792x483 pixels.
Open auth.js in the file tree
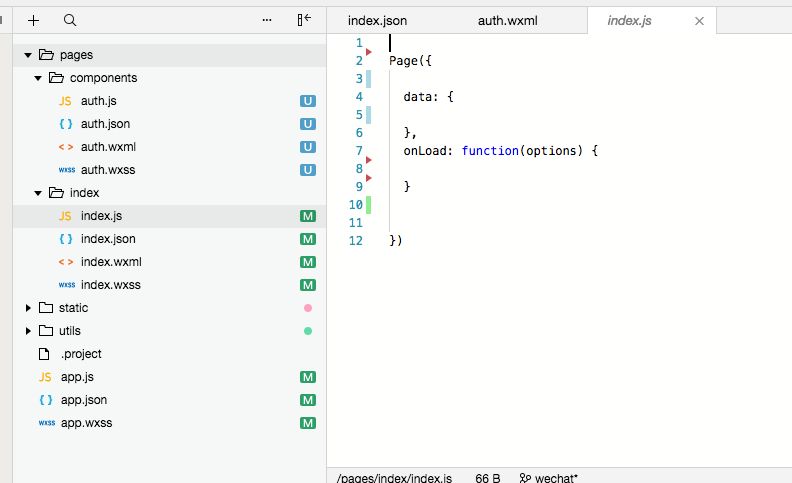tap(98, 101)
